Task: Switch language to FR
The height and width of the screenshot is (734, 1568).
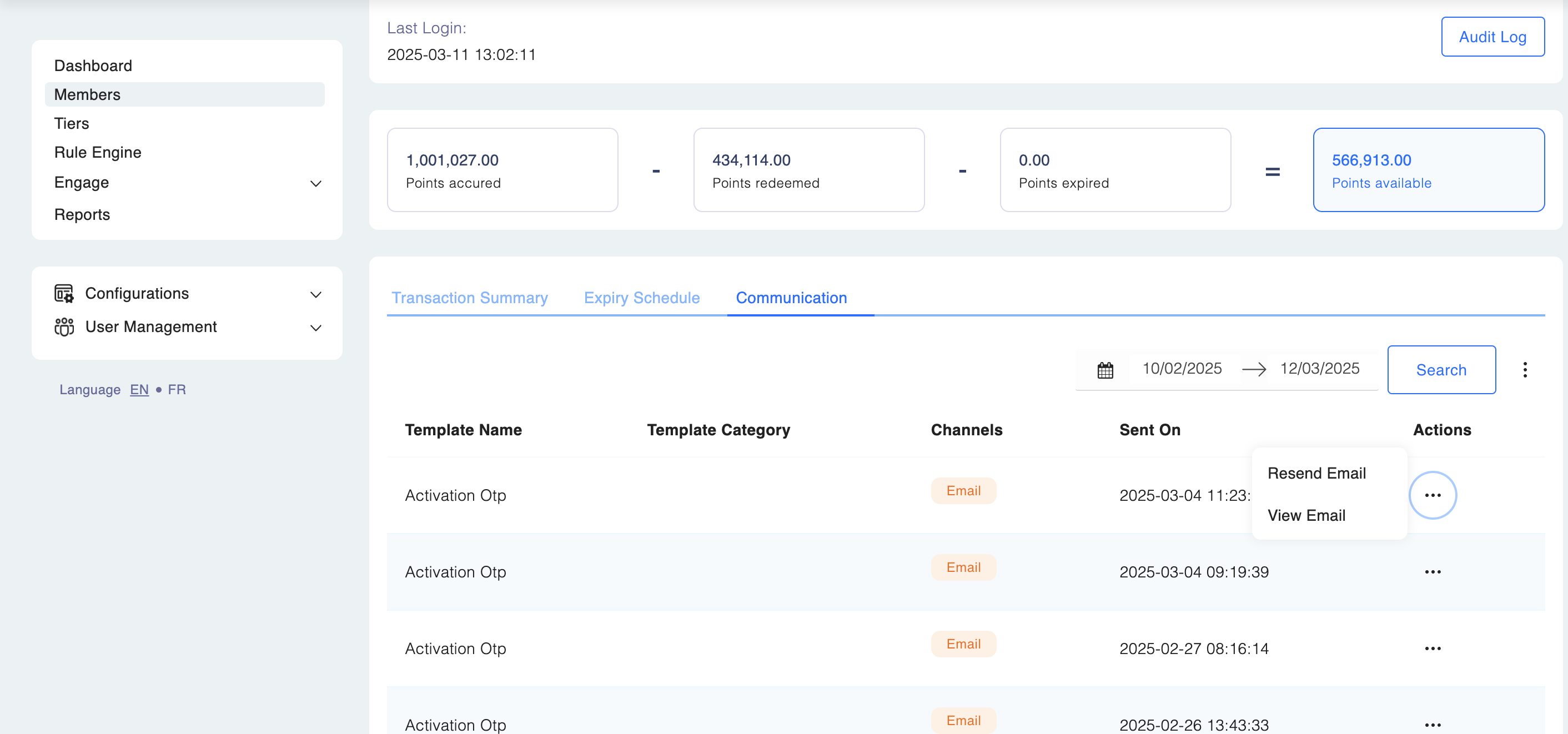Action: pos(177,390)
